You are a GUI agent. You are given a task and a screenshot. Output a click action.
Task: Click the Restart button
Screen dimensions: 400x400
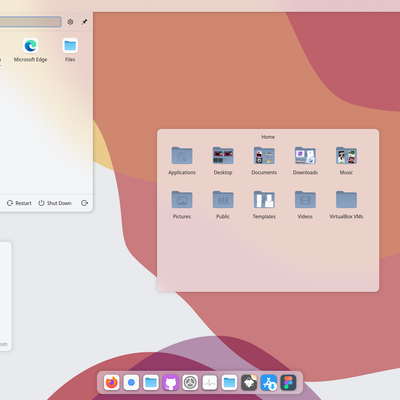pos(19,203)
